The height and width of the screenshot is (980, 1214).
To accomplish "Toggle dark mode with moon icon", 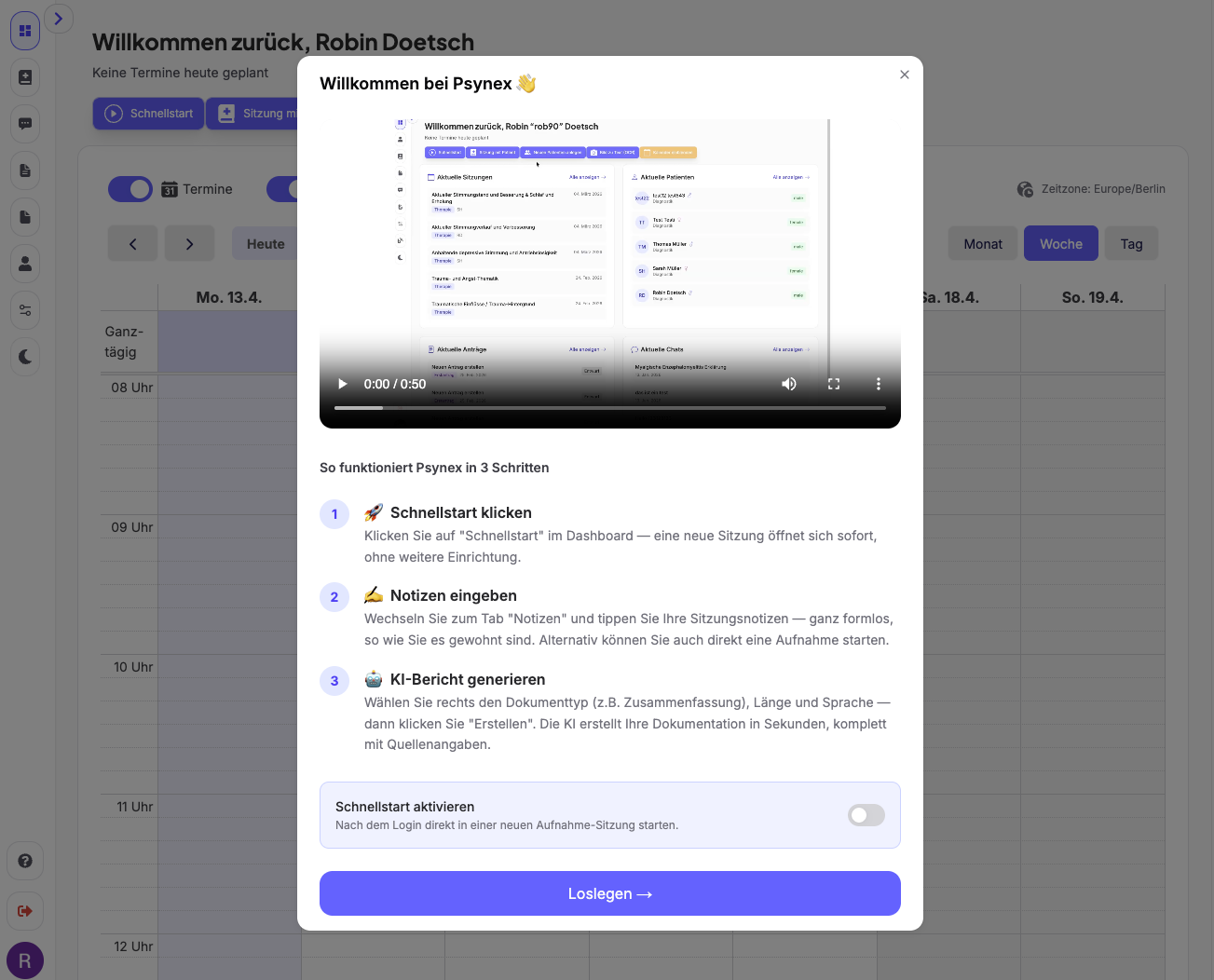I will (25, 357).
